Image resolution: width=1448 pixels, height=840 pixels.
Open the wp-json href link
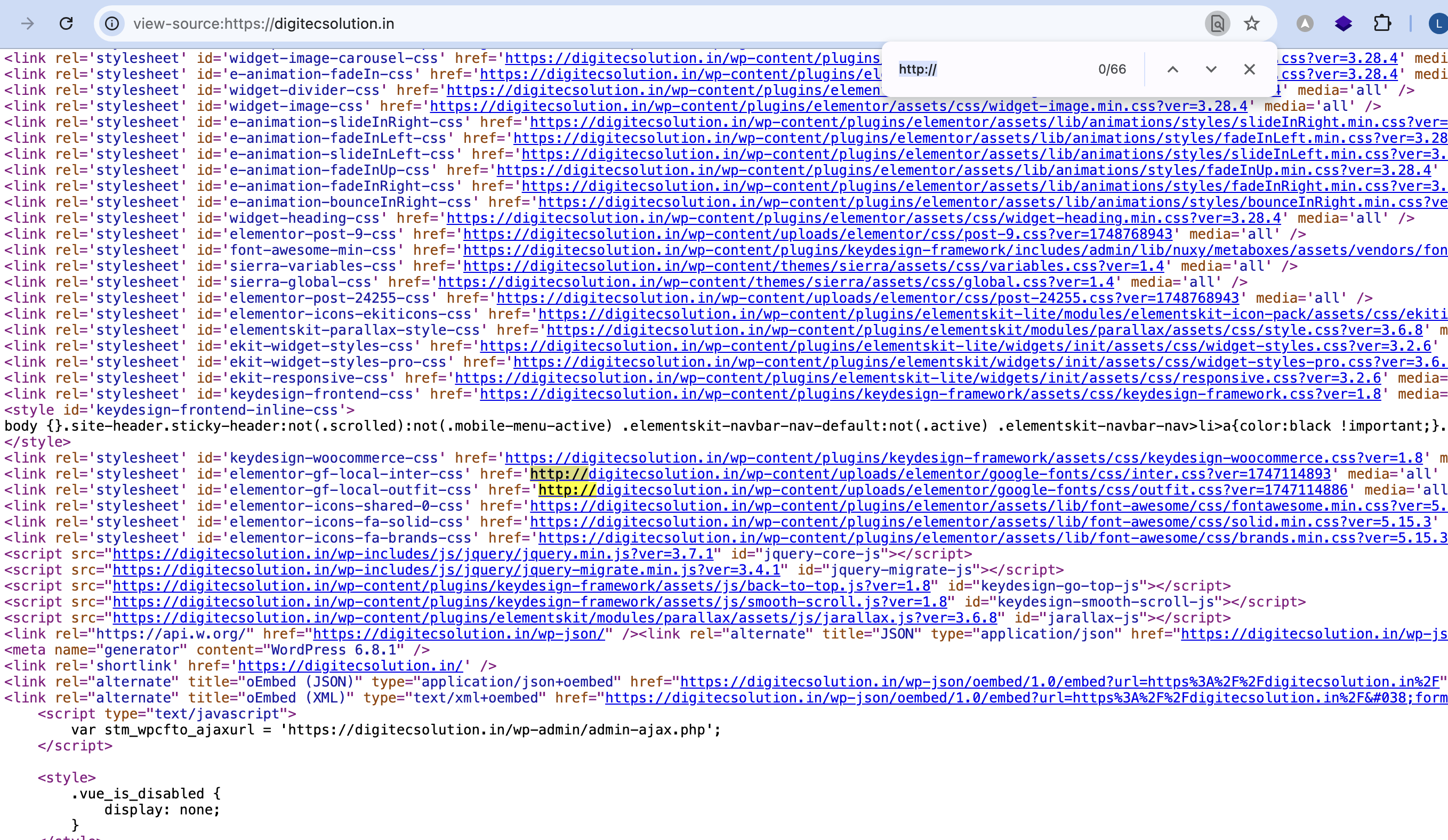(458, 634)
